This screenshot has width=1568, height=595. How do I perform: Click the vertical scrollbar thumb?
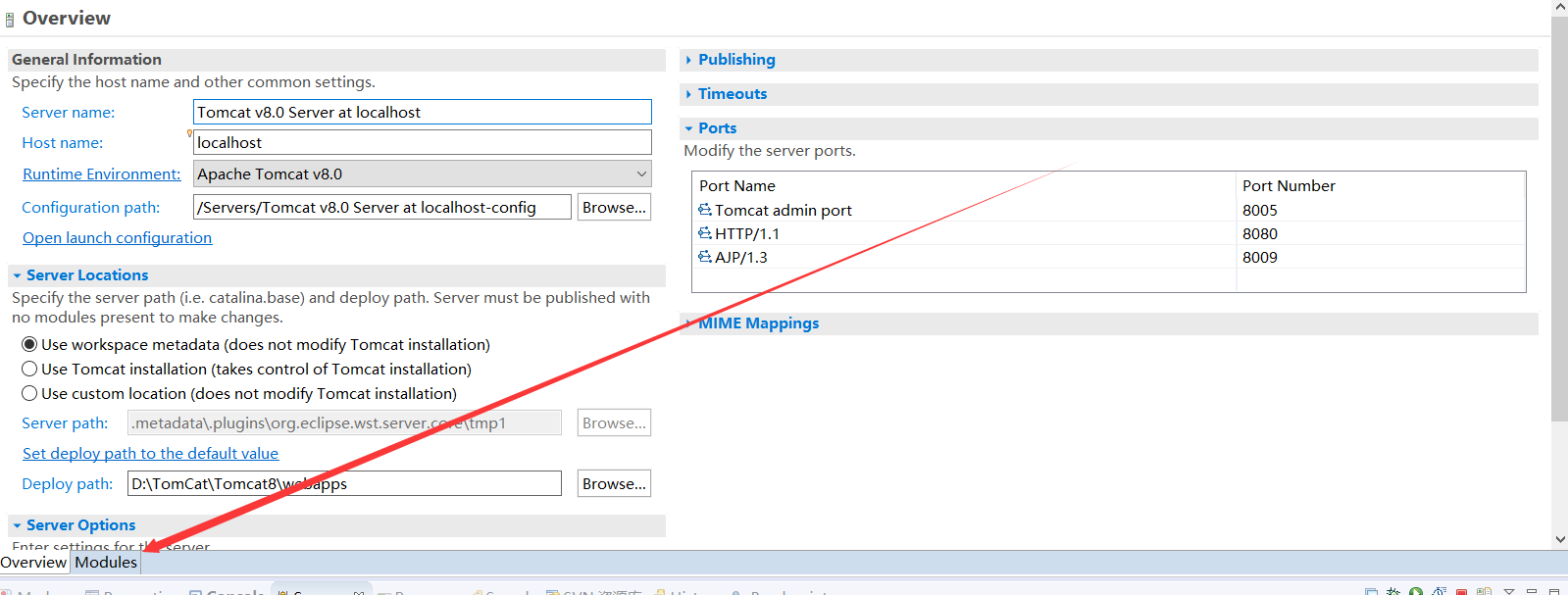pyautogui.click(x=1560, y=218)
